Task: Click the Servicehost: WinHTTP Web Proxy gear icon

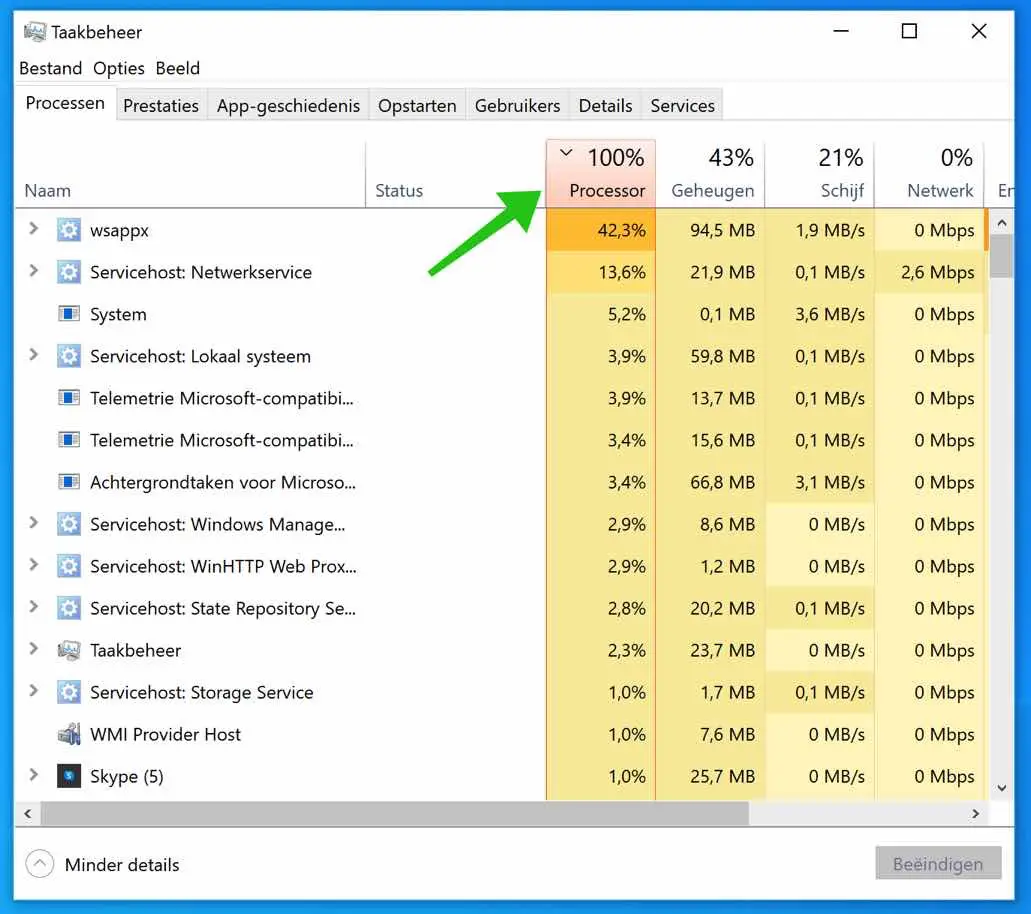Action: coord(68,566)
